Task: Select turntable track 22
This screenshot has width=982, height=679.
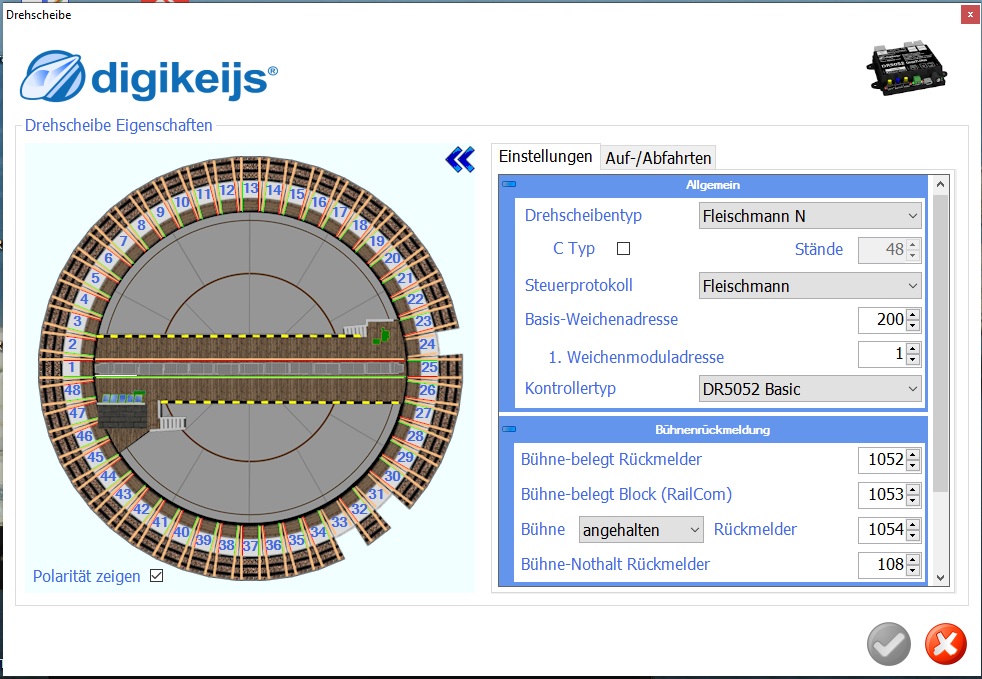Action: [x=416, y=299]
